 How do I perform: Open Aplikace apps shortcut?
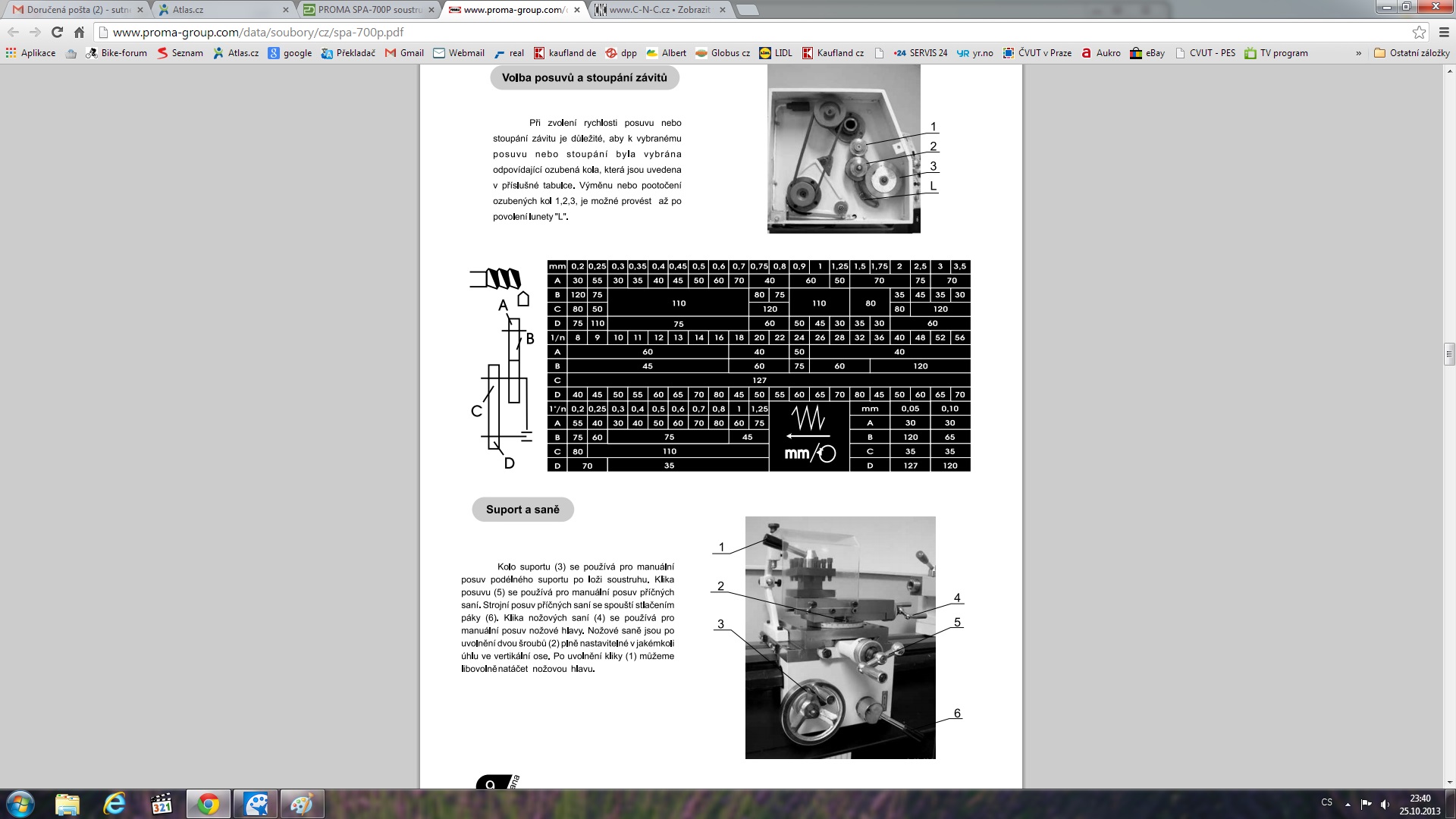(x=30, y=53)
